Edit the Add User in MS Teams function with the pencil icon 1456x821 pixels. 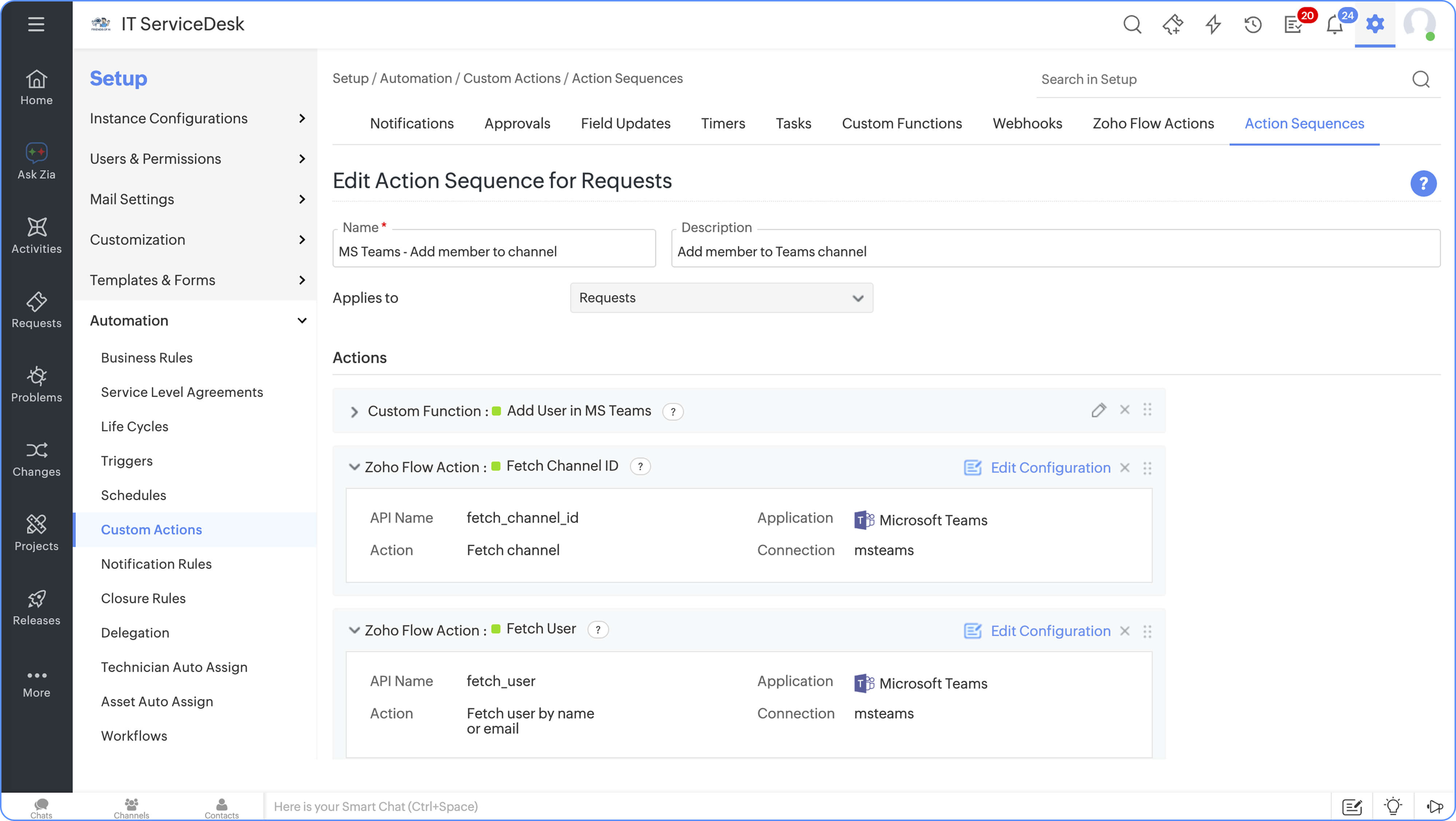(1098, 410)
